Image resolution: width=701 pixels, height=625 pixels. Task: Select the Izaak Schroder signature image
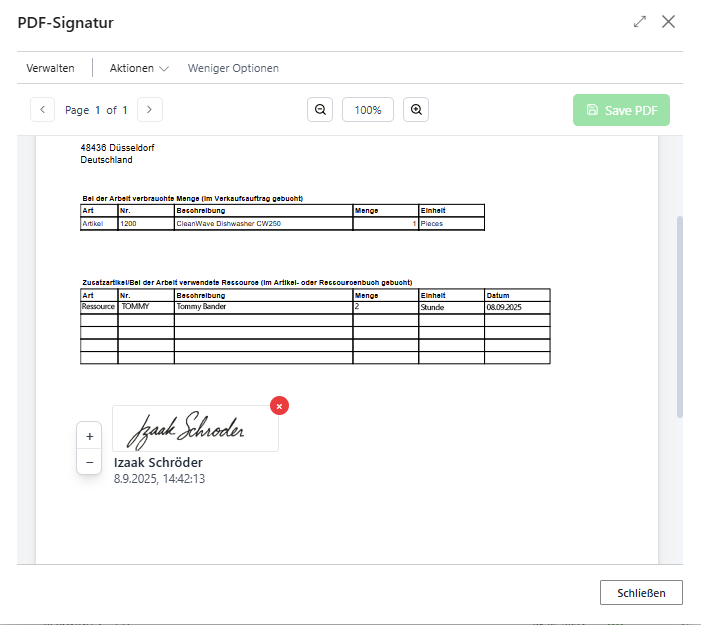[x=195, y=429]
